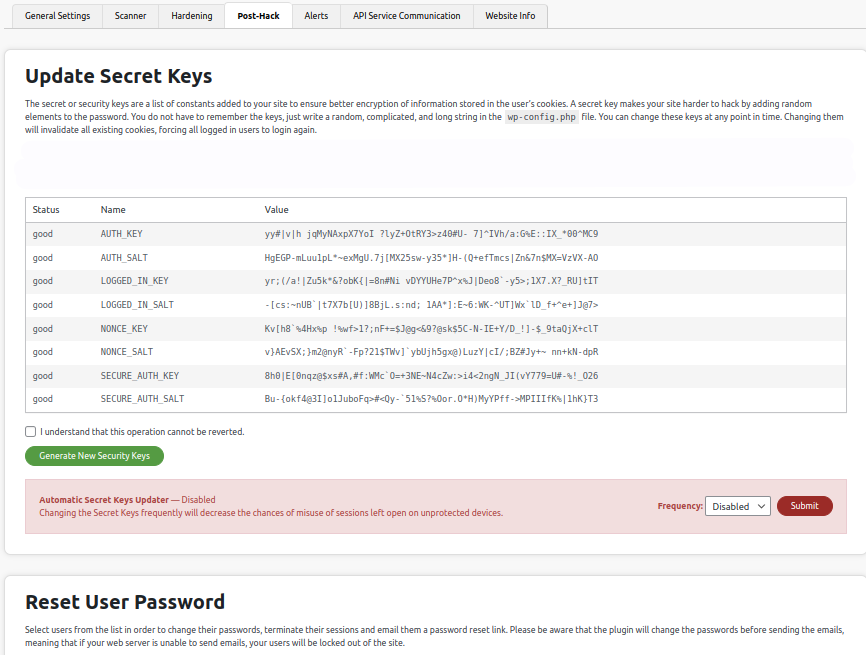This screenshot has height=655, width=866.
Task: Select the AUTH_SALT row
Action: coord(436,258)
